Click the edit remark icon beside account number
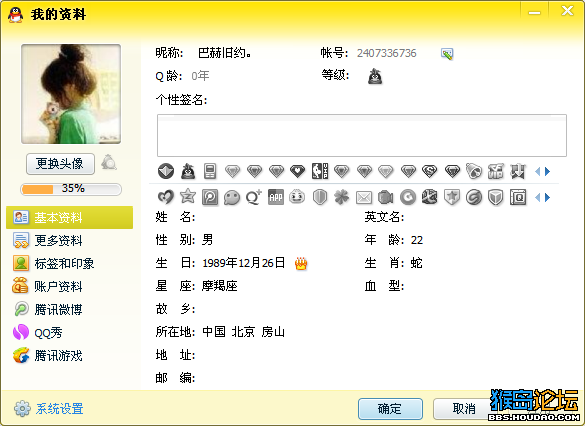 click(x=447, y=54)
